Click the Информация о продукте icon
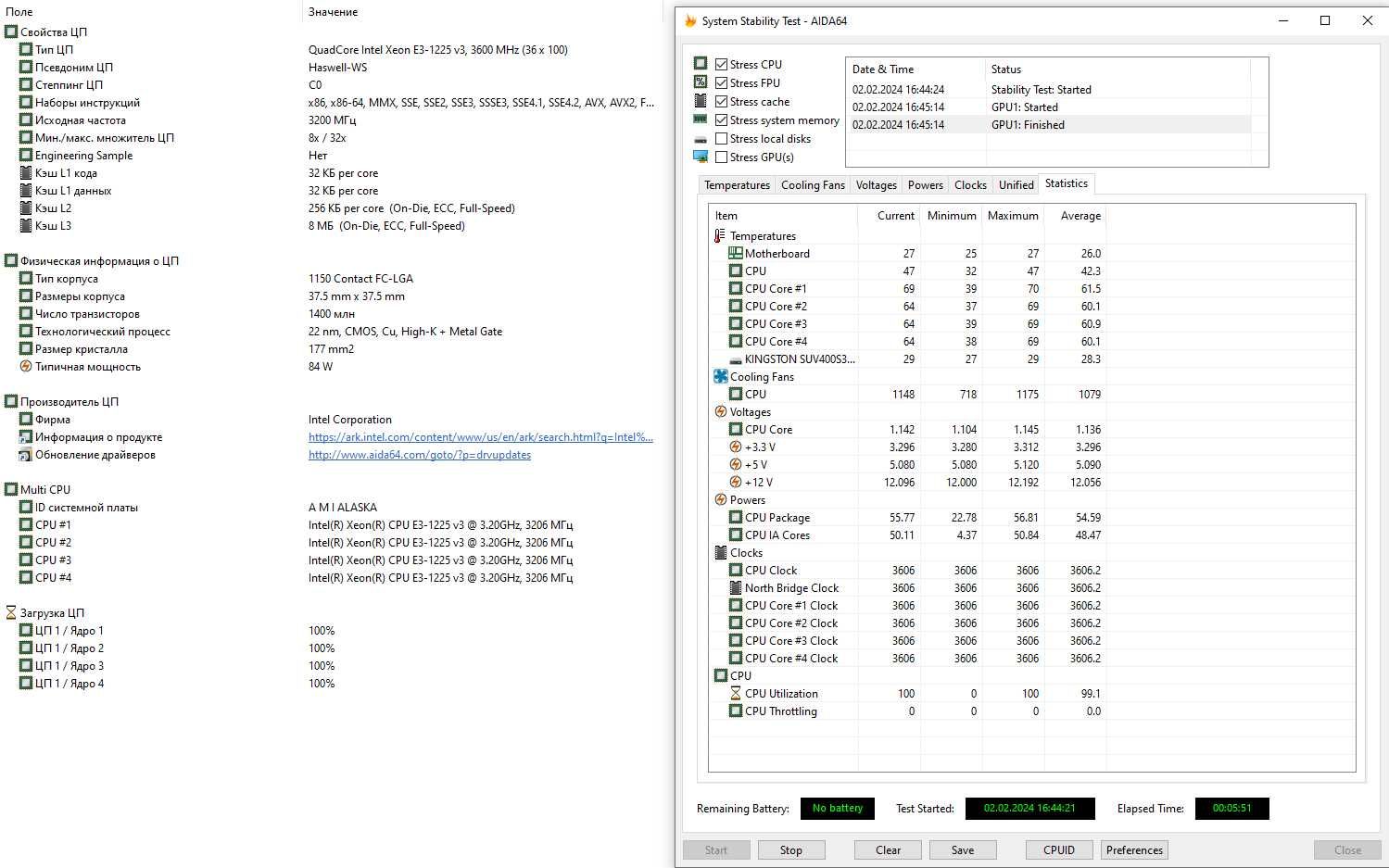 26,437
